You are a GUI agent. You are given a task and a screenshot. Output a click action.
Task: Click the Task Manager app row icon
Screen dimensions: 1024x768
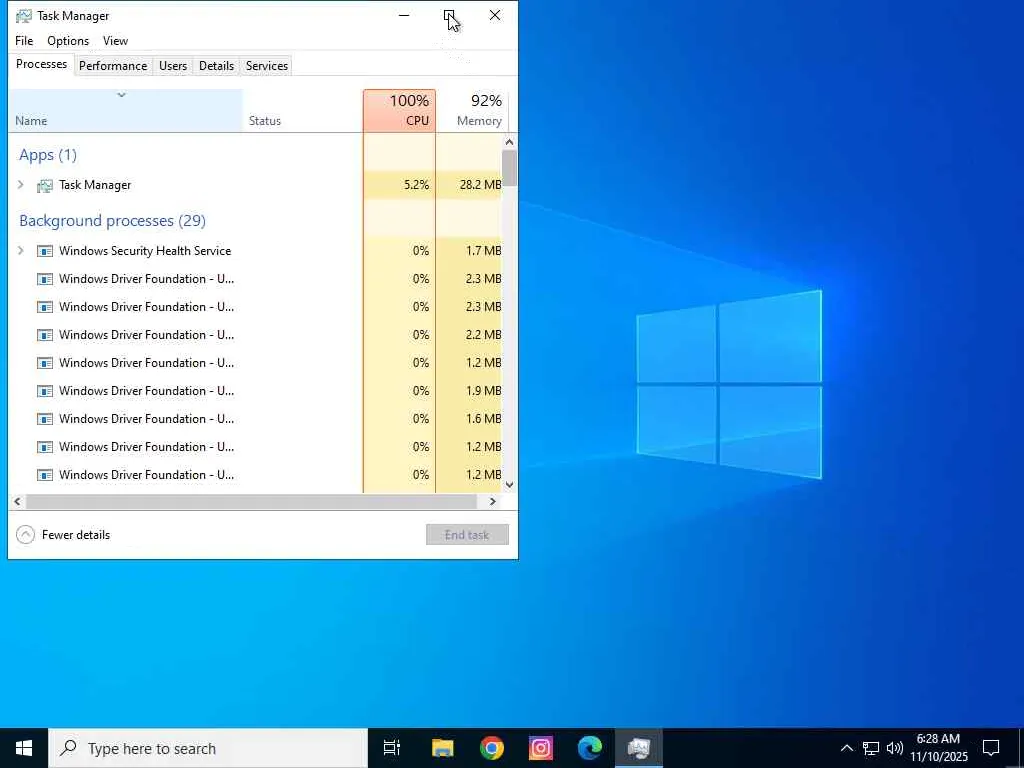pyautogui.click(x=44, y=185)
